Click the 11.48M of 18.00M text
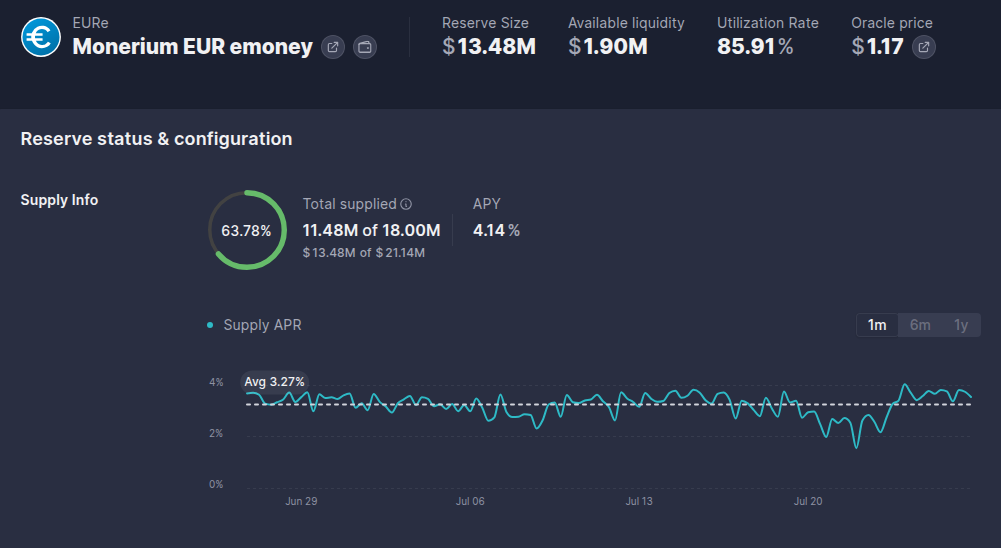1001x548 pixels. [x=372, y=231]
